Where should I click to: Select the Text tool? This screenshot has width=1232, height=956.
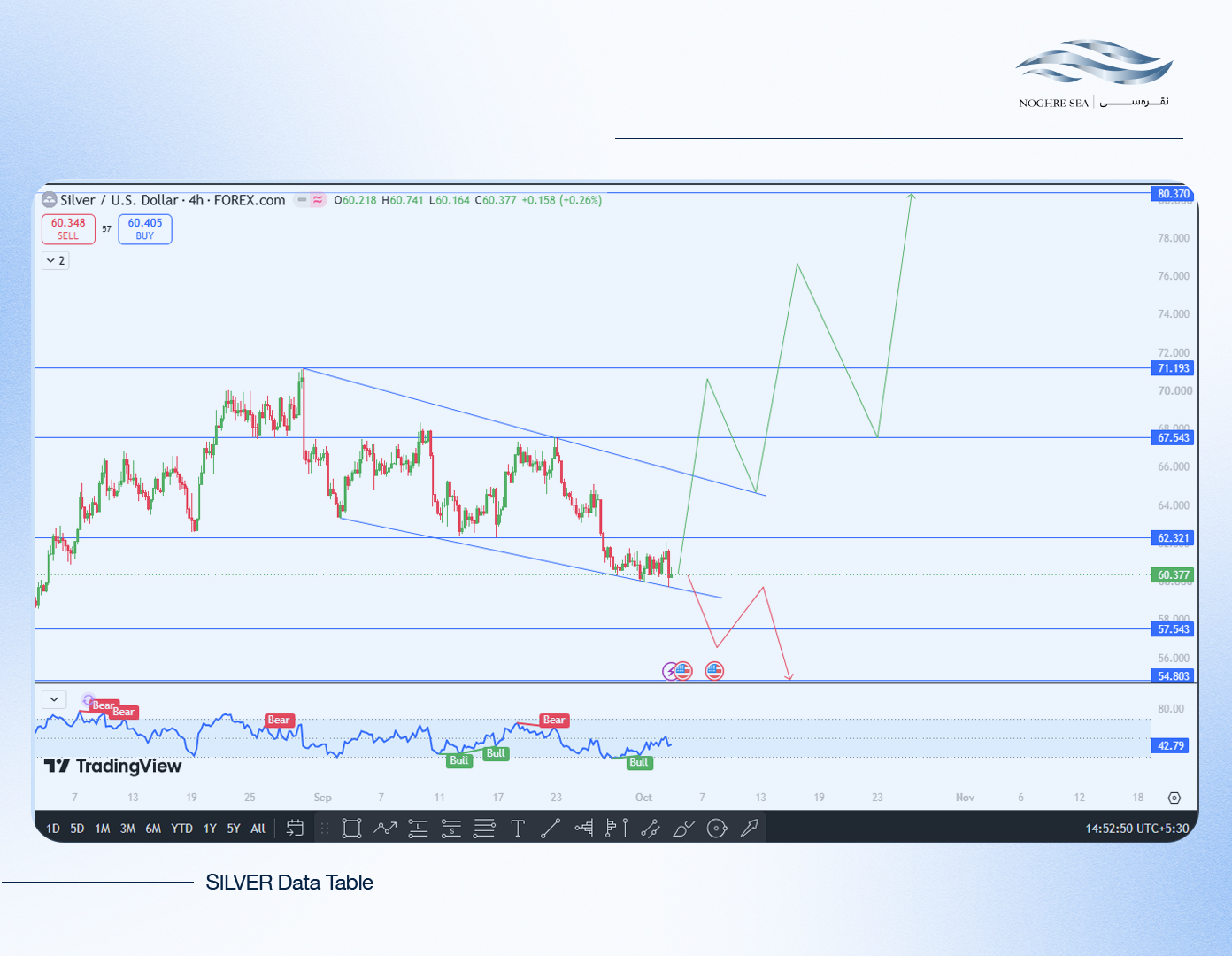[518, 829]
